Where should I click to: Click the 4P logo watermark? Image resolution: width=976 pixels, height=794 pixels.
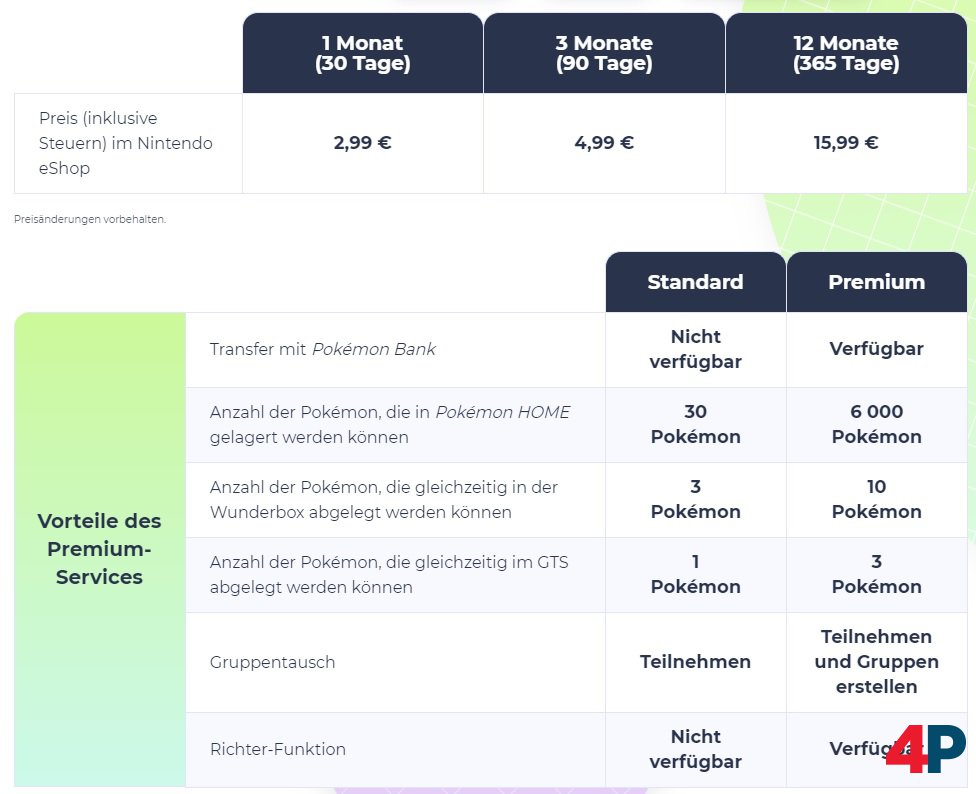coord(925,748)
